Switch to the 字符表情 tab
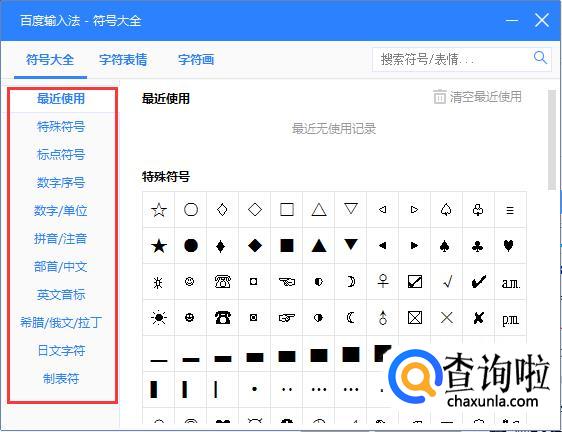 pos(123,60)
